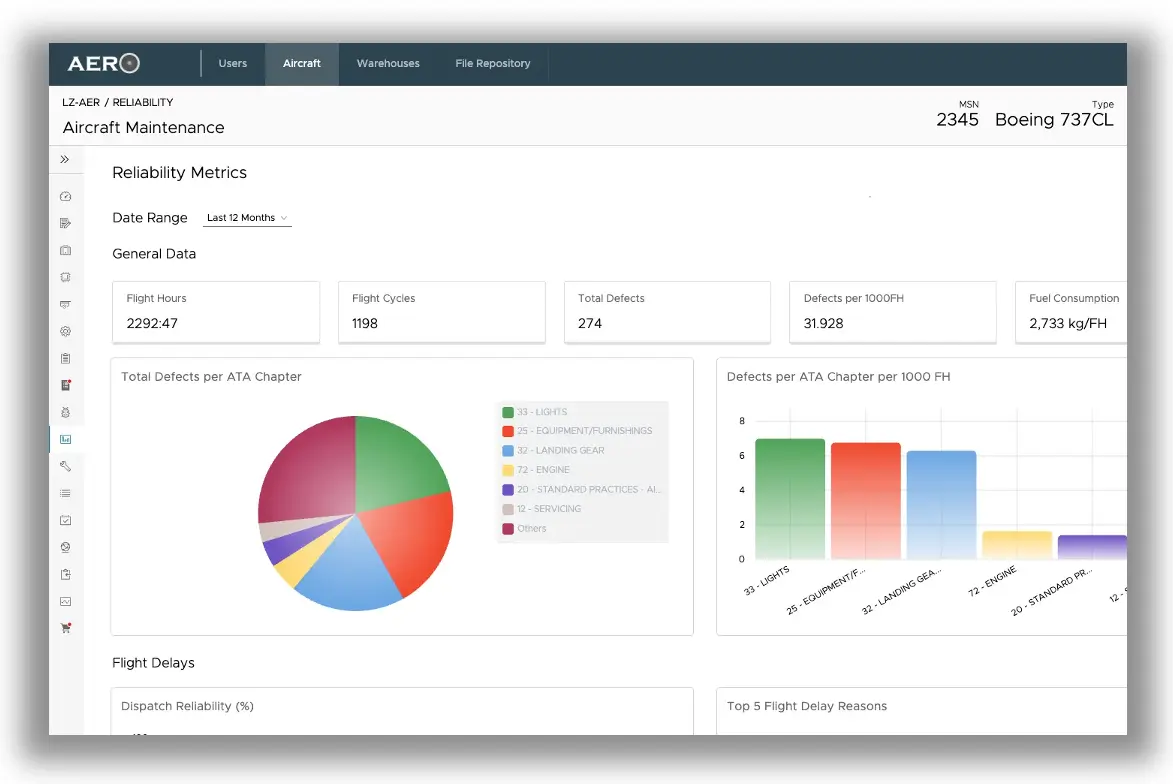Click the list lines icon in sidebar
This screenshot has width=1173, height=784.
pyautogui.click(x=66, y=493)
